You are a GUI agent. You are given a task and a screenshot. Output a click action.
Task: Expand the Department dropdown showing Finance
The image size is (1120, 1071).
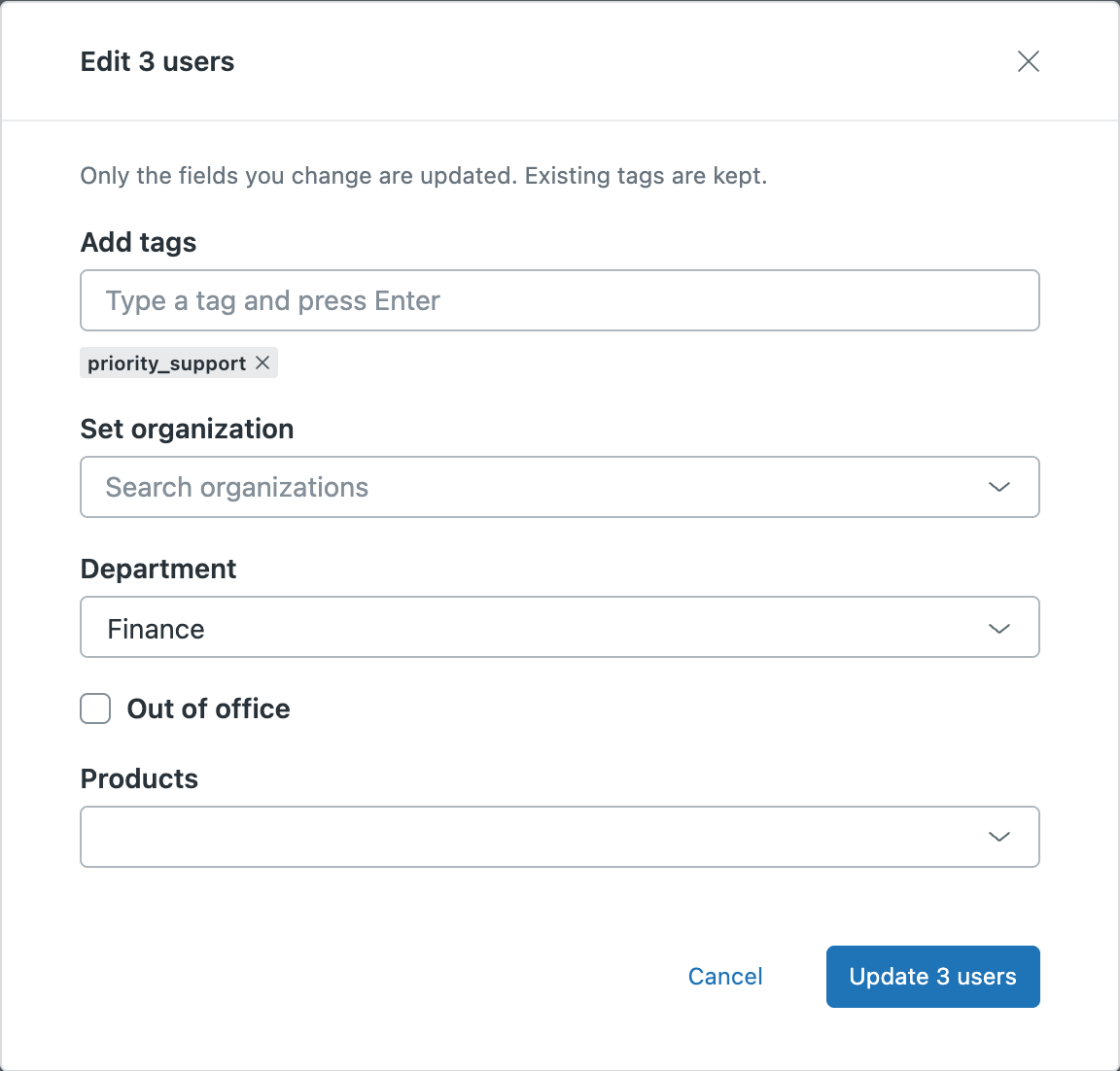click(559, 627)
